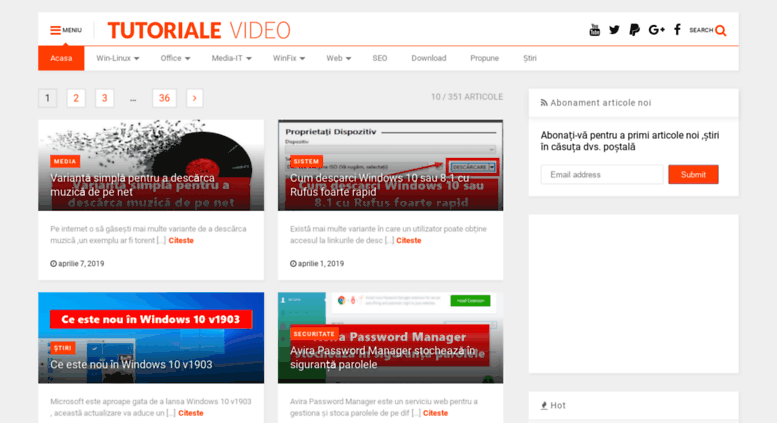Open title 'Avira Password Manager stochează'
This screenshot has width=777, height=423.
point(383,358)
